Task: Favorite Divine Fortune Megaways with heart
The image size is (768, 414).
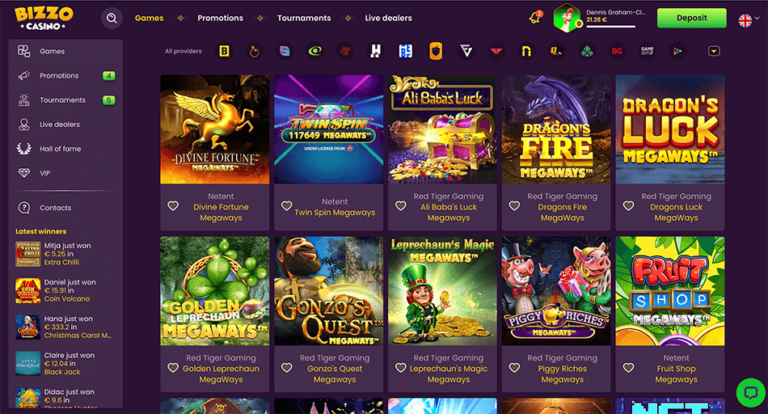Action: pos(174,206)
